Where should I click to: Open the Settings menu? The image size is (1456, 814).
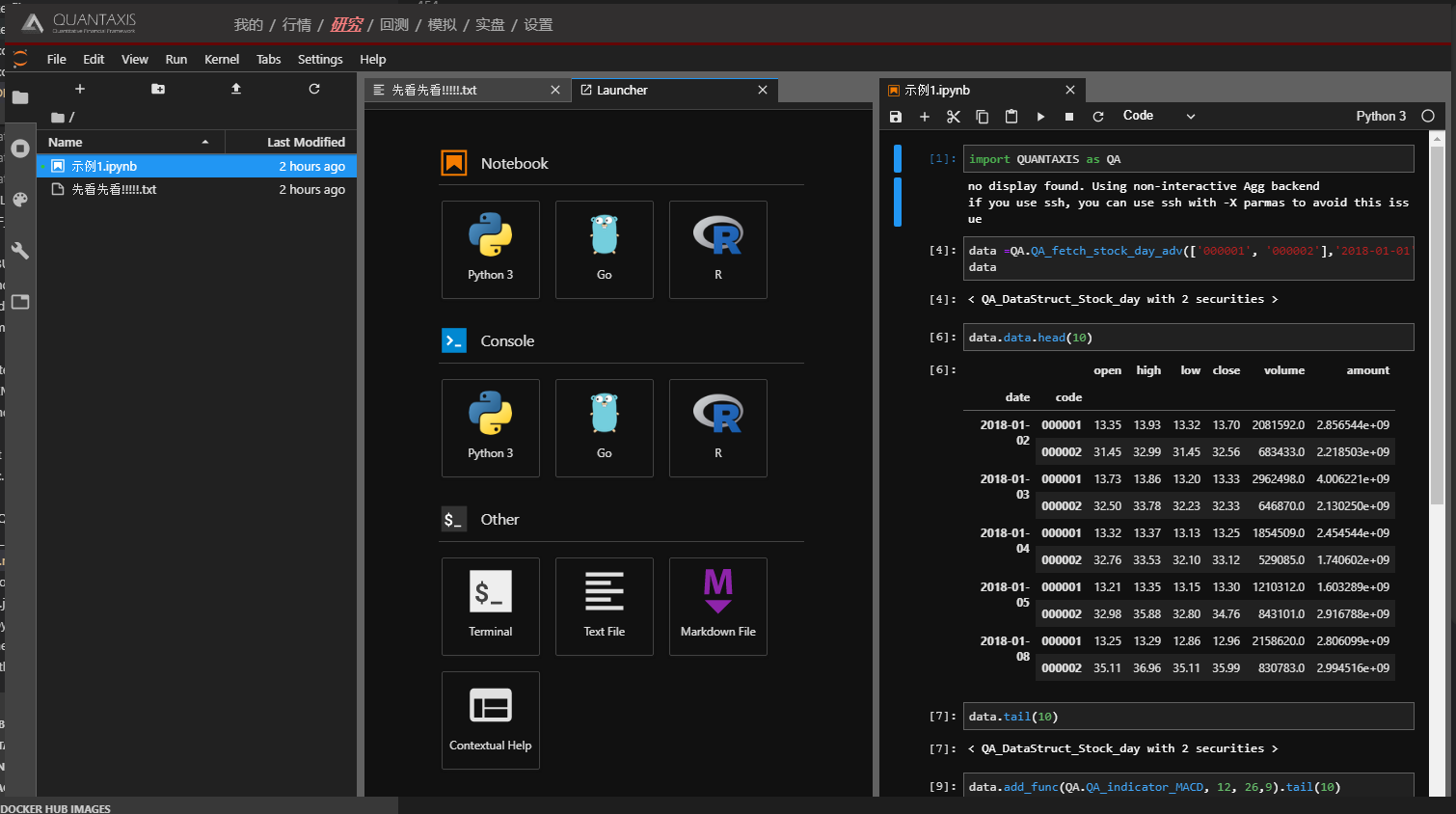coord(320,59)
